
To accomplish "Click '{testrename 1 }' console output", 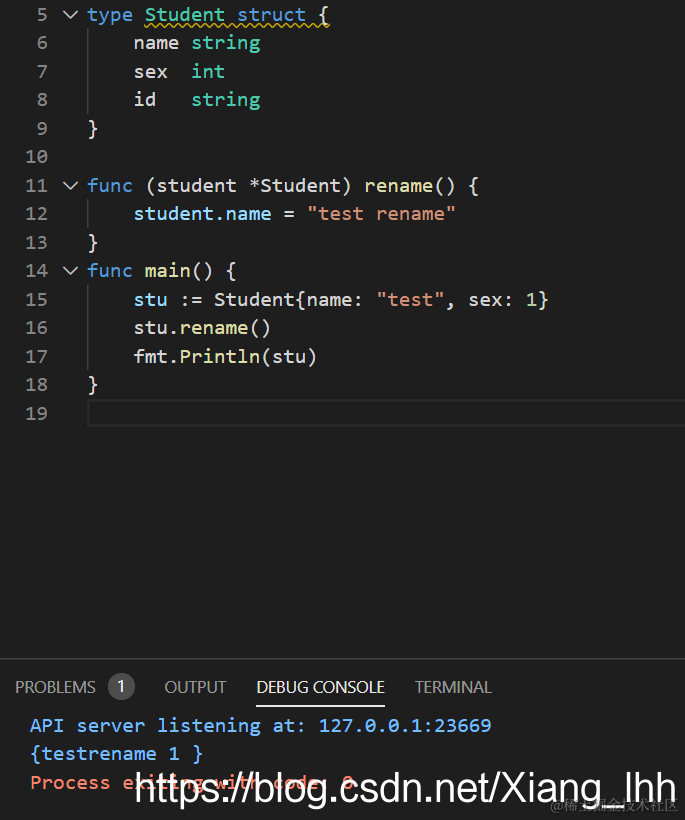I will click(x=116, y=754).
